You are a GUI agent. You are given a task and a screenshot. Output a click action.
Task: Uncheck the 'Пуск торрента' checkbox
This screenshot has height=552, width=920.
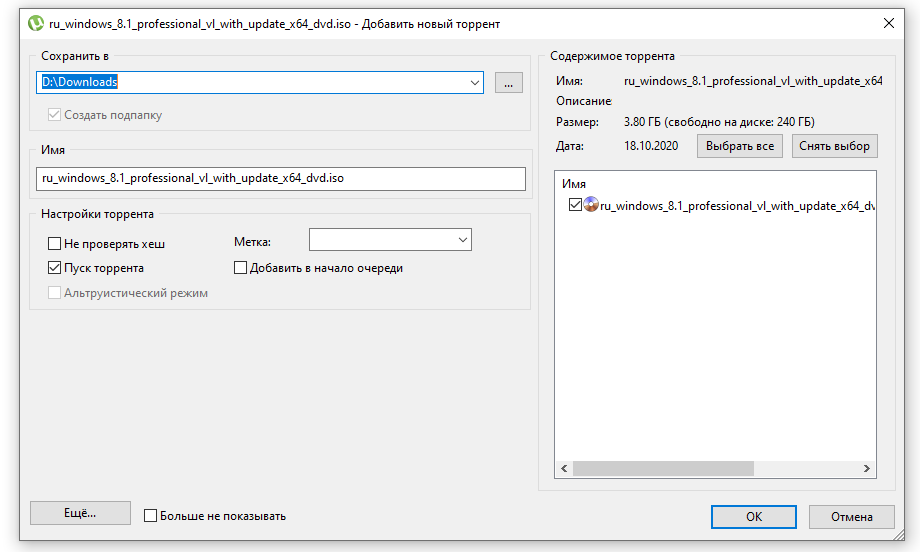(55, 268)
